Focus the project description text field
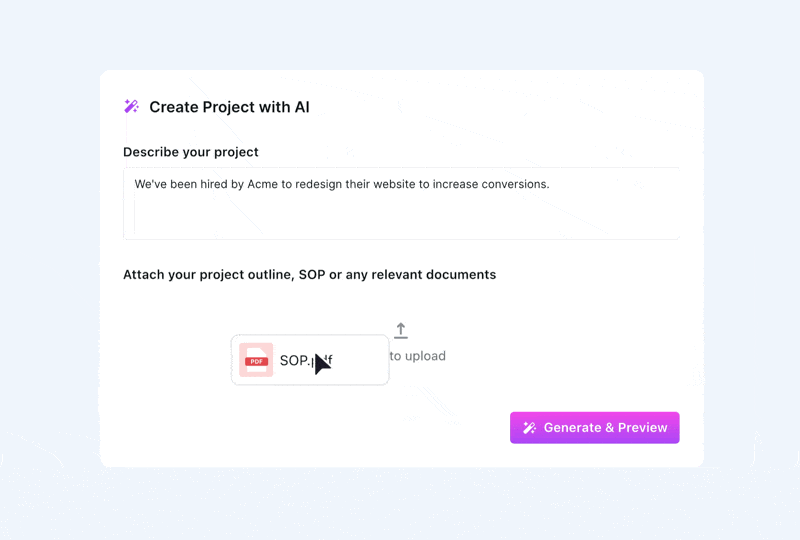 (401, 203)
